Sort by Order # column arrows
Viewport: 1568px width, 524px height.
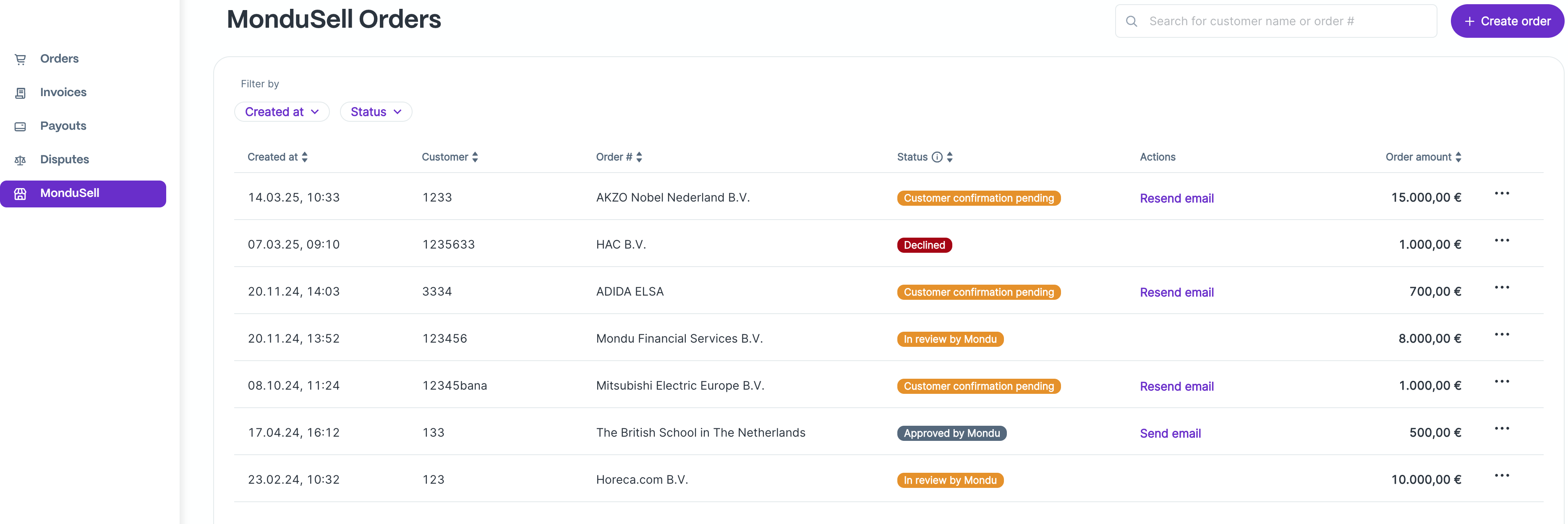coord(639,157)
